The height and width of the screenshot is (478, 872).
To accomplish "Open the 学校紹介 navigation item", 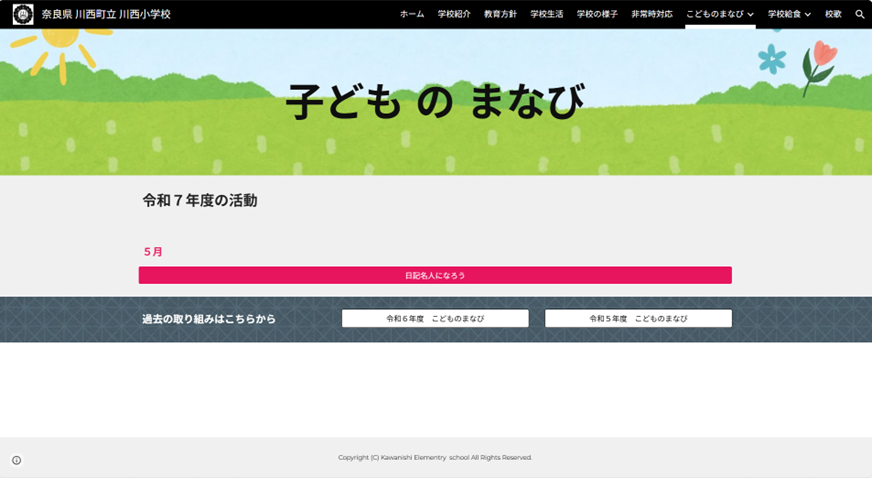I will (453, 15).
